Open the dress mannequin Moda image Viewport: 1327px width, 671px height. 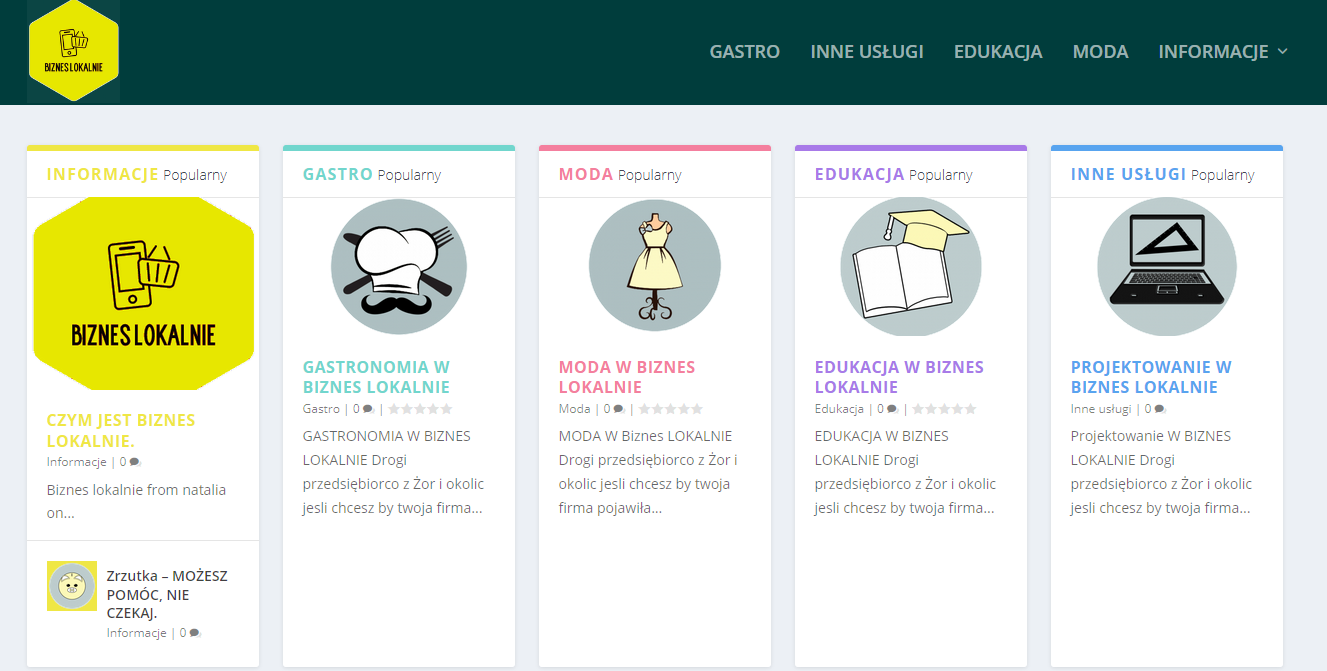[x=655, y=264]
